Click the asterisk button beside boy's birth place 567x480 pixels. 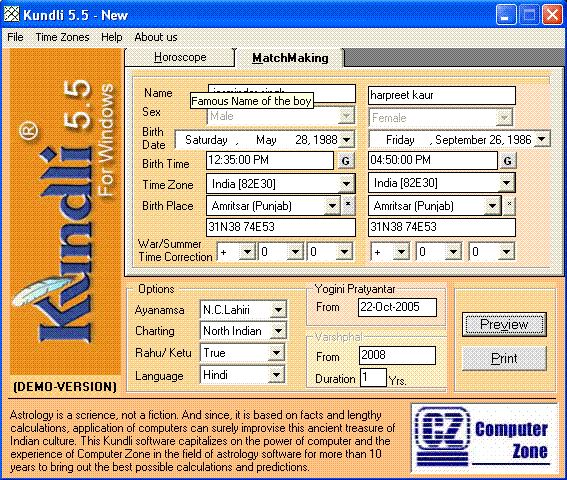(x=348, y=205)
